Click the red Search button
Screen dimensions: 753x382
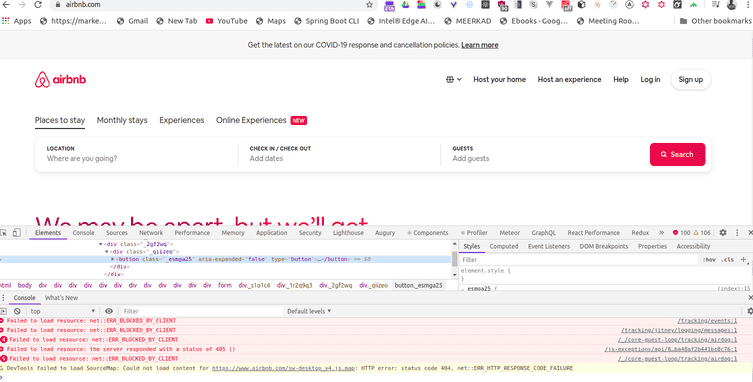(678, 154)
